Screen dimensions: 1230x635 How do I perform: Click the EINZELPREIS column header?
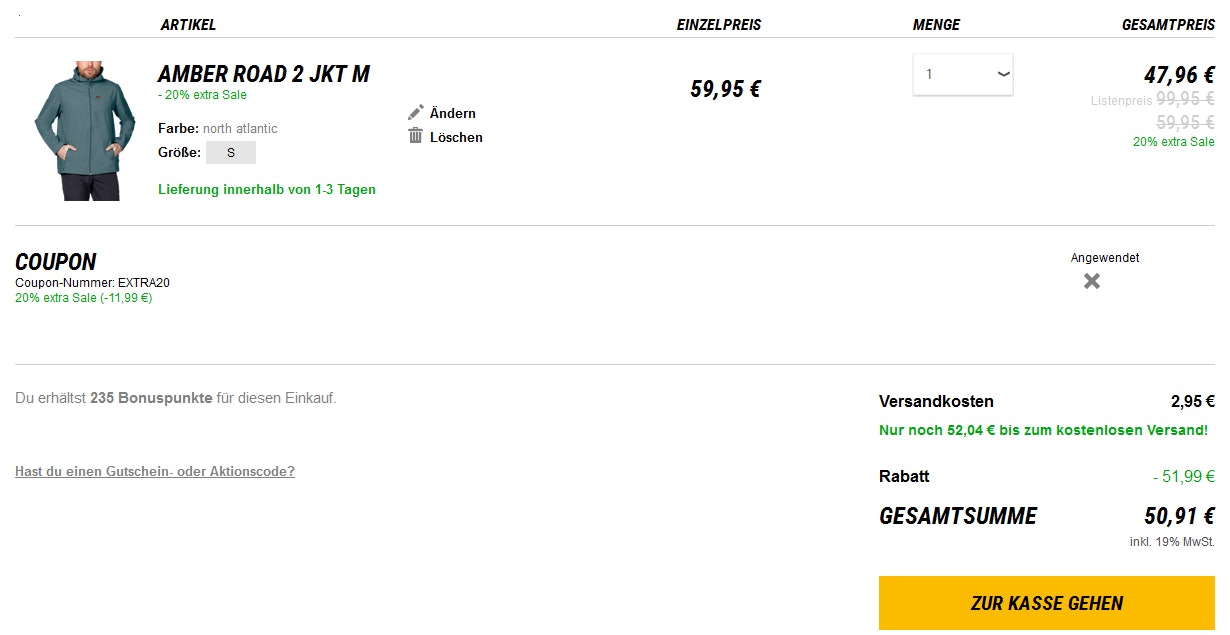tap(718, 25)
